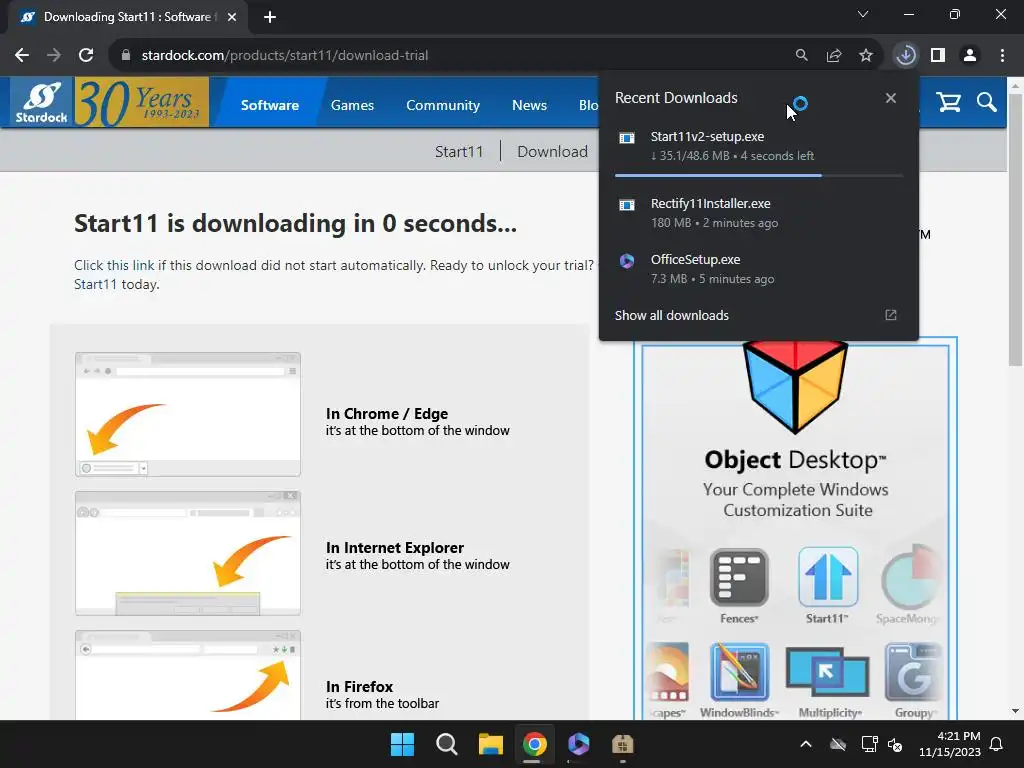Viewport: 1024px width, 768px height.
Task: Click the Object Desktop heading text
Action: [x=795, y=460]
